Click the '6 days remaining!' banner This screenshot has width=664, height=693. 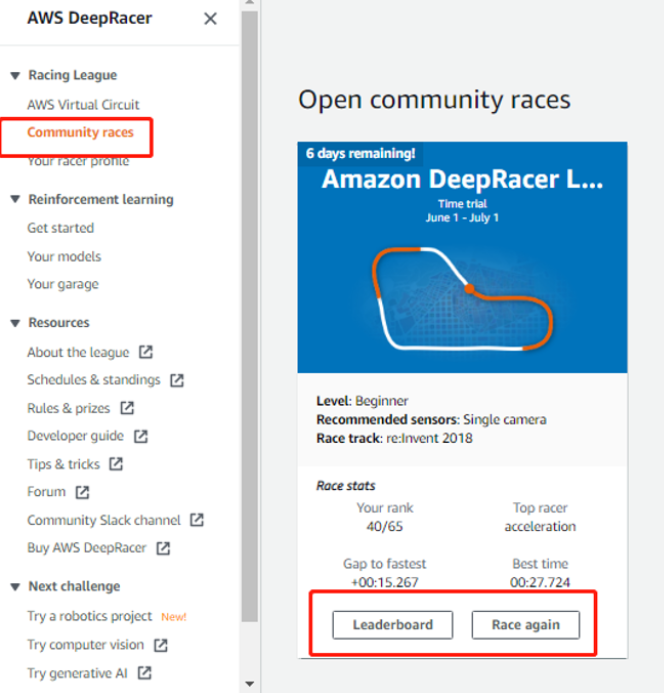(x=361, y=153)
